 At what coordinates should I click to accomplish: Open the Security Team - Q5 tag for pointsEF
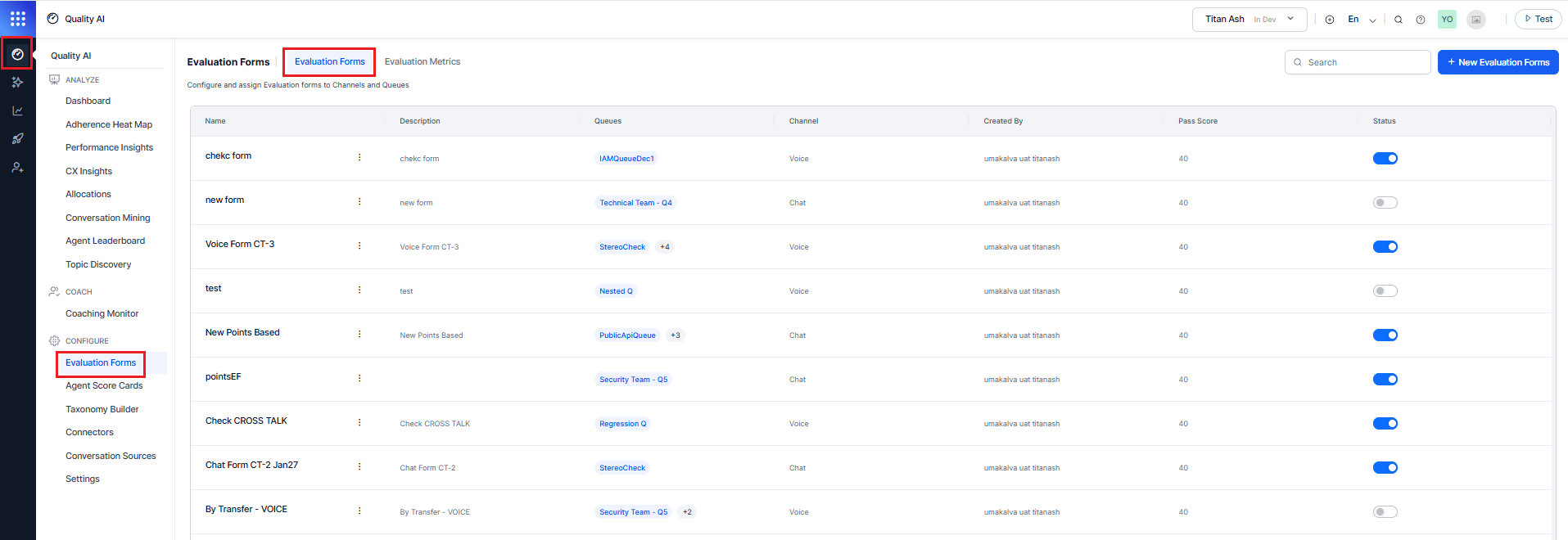click(x=633, y=380)
